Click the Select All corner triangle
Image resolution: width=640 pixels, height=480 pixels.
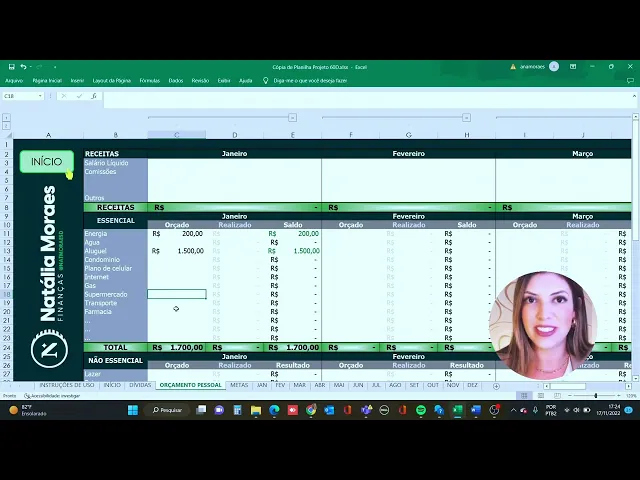[x=7, y=135]
